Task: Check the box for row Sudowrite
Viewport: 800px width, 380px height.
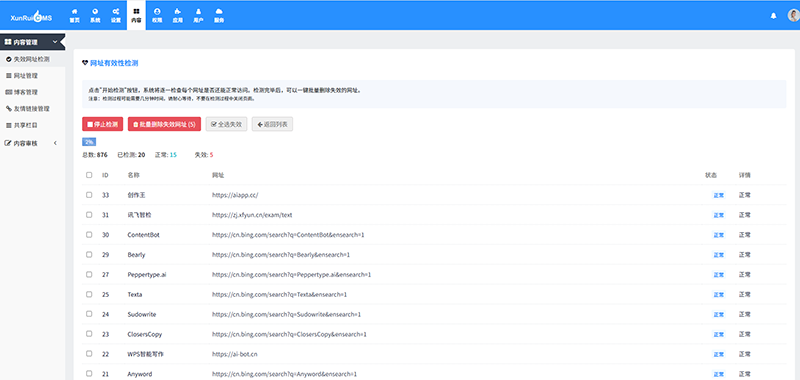Action: coord(89,314)
